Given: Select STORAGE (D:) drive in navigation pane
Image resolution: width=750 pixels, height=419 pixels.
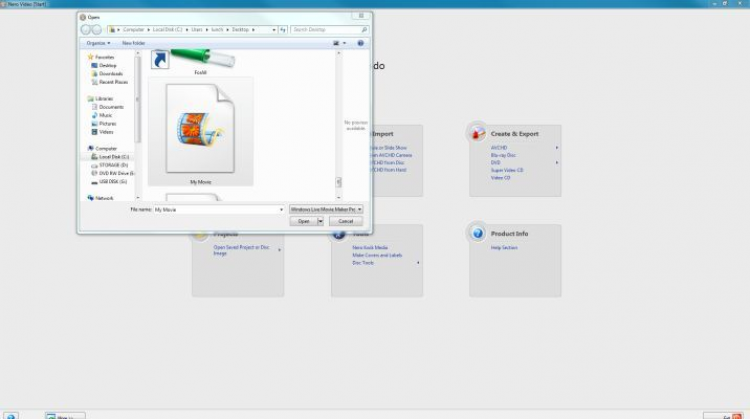Looking at the screenshot, I should 113,165.
